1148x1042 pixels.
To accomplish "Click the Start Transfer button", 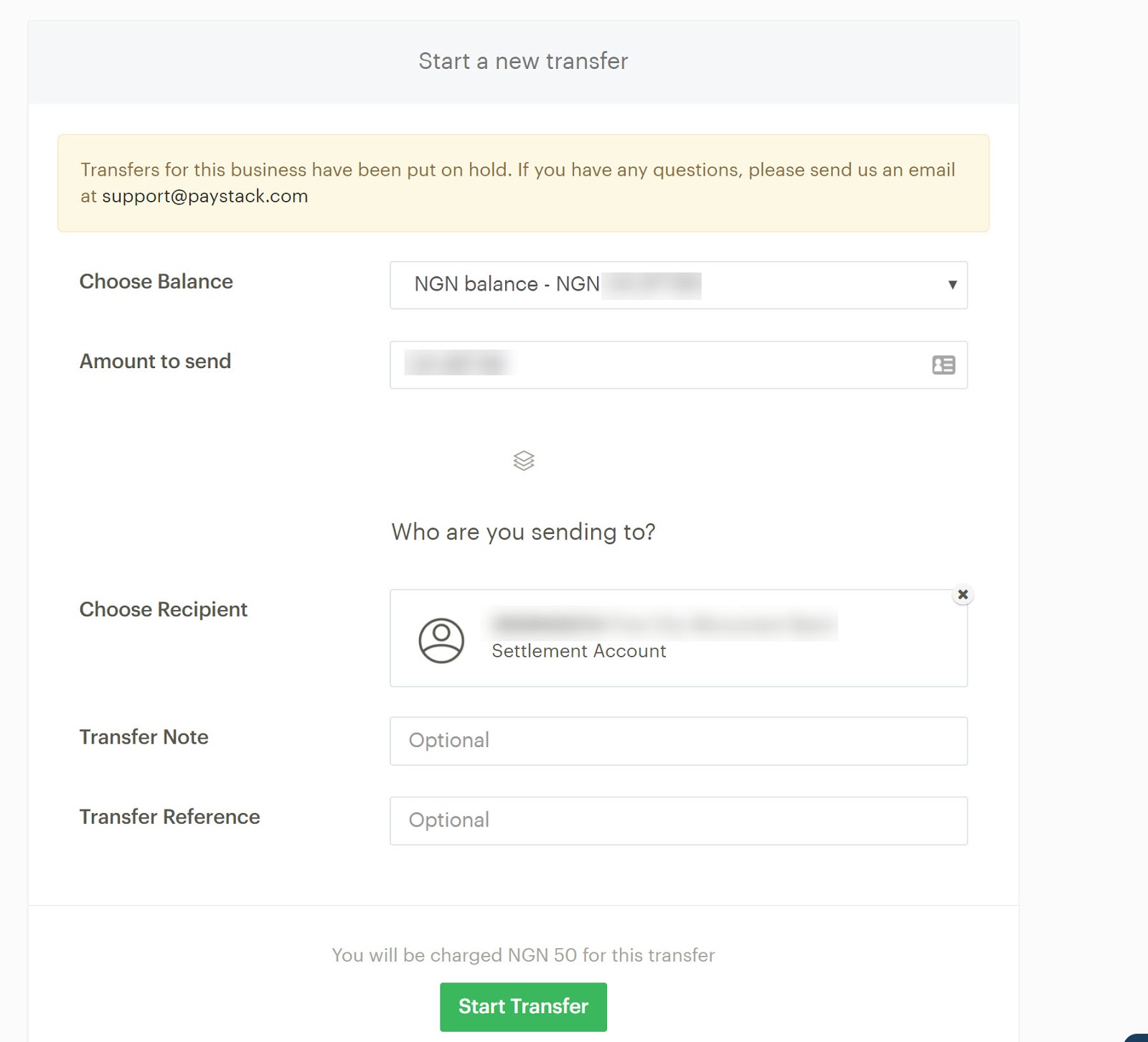I will pos(523,1006).
